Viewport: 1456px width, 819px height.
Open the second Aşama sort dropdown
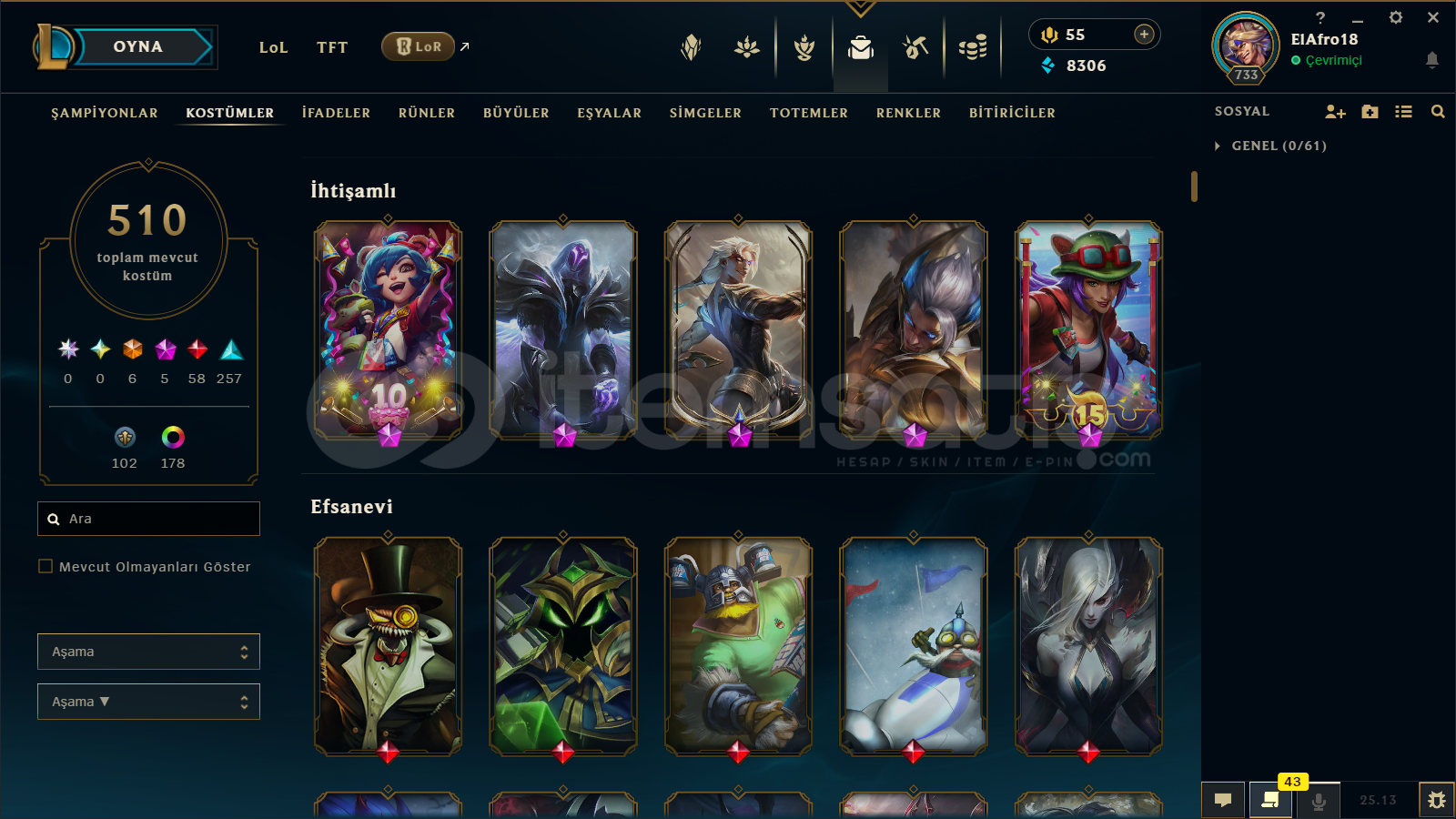(148, 702)
